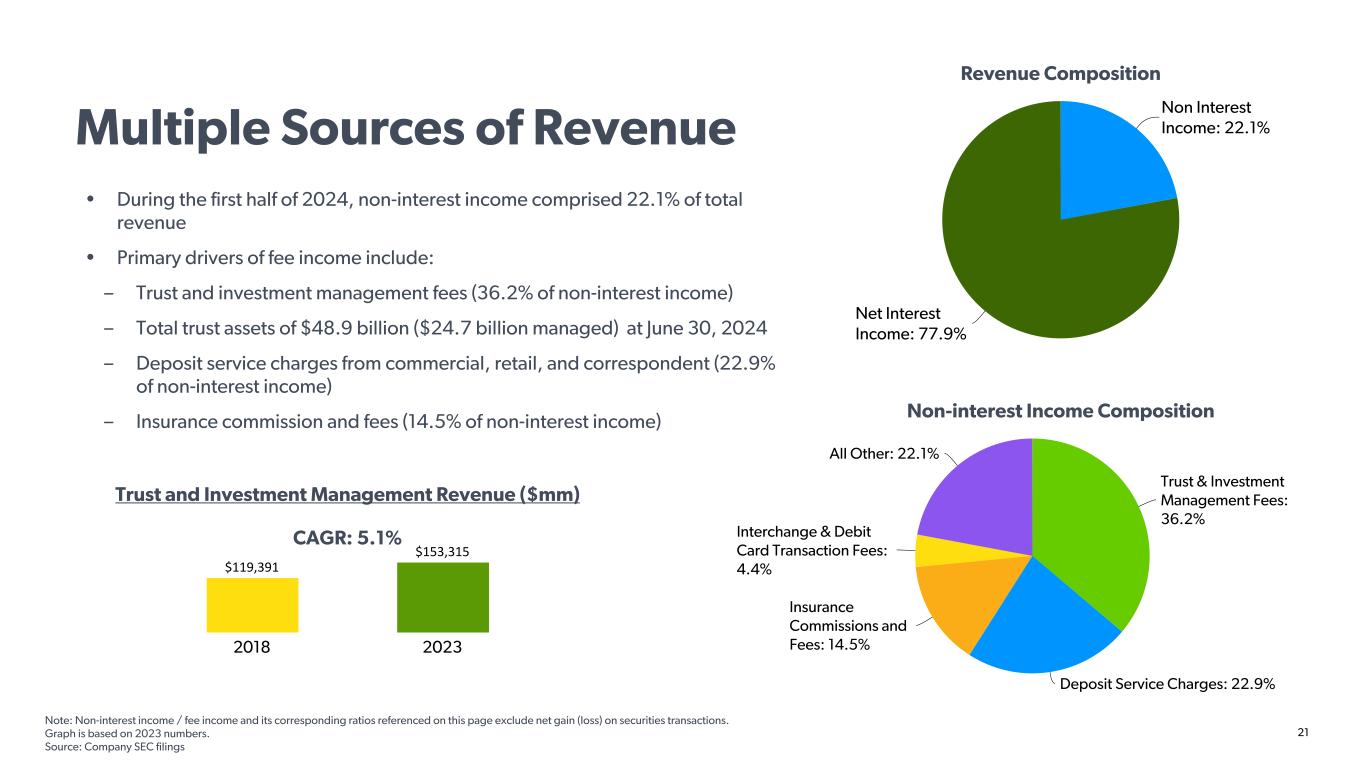Viewport: 1365px width, 768px height.
Task: Click the $119,391 bar value label
Action: 252,567
